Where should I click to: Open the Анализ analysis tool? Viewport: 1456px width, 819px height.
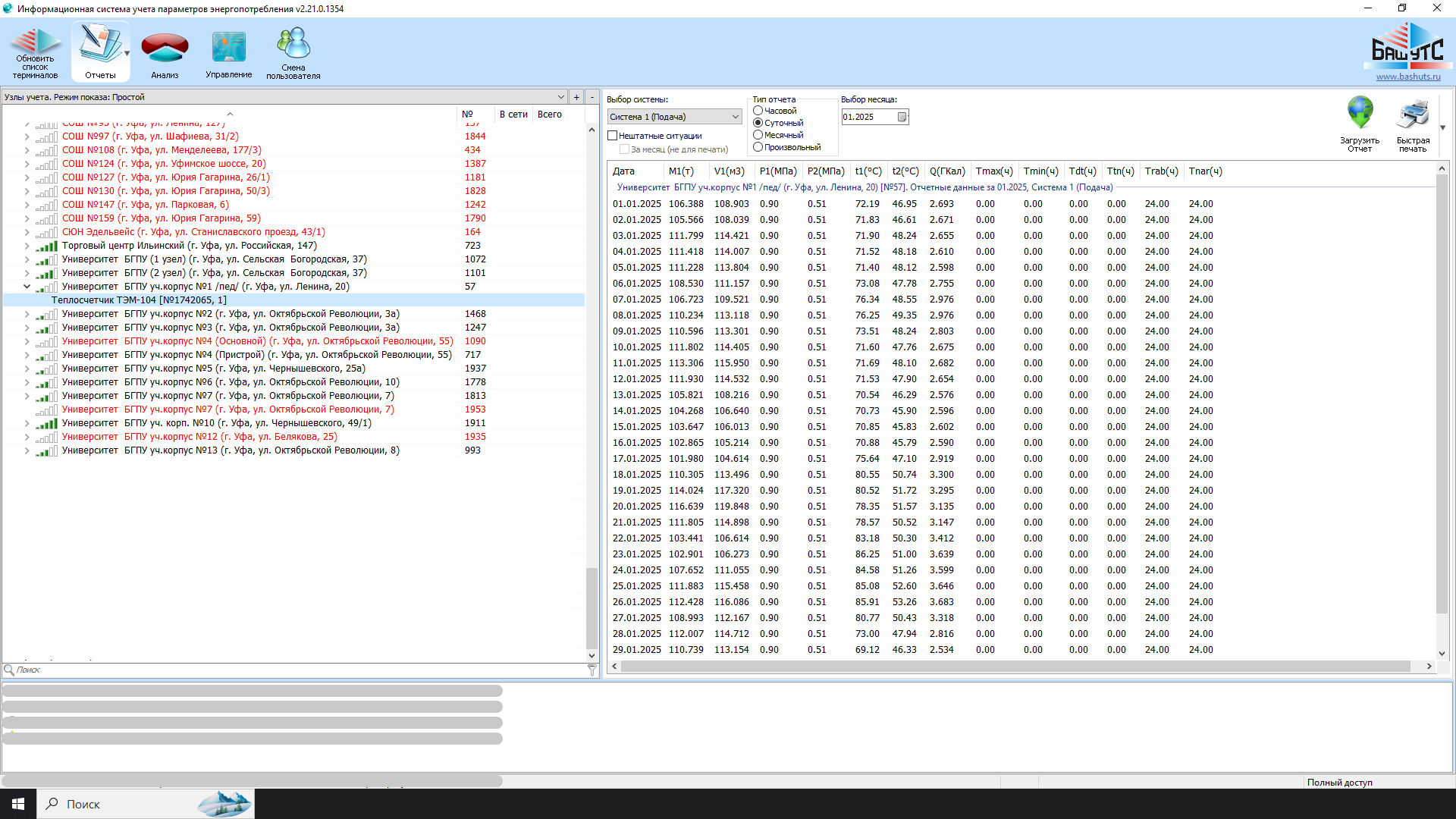tap(165, 52)
